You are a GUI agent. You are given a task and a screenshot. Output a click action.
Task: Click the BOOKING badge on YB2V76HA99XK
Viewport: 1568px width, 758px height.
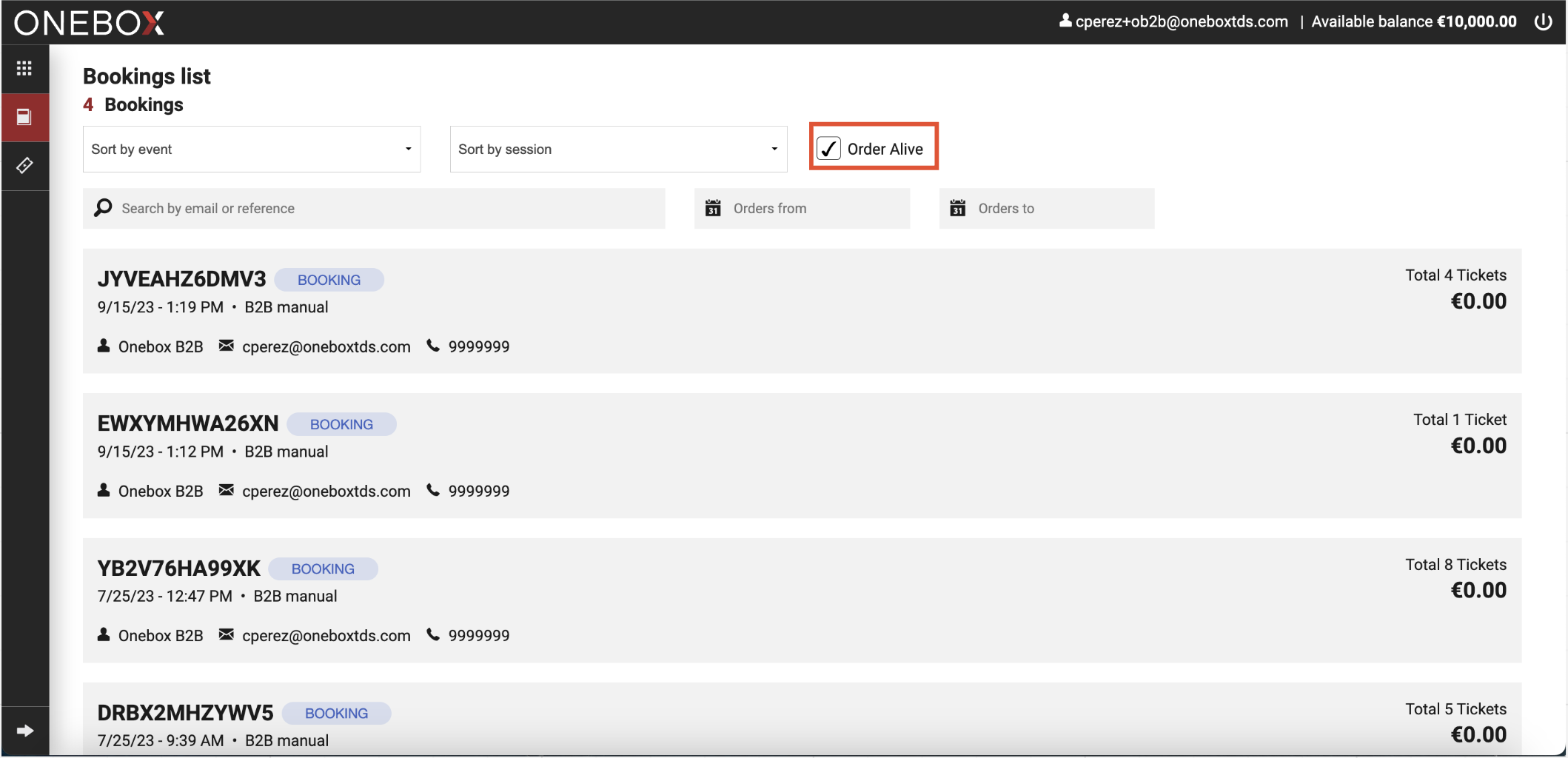(323, 568)
